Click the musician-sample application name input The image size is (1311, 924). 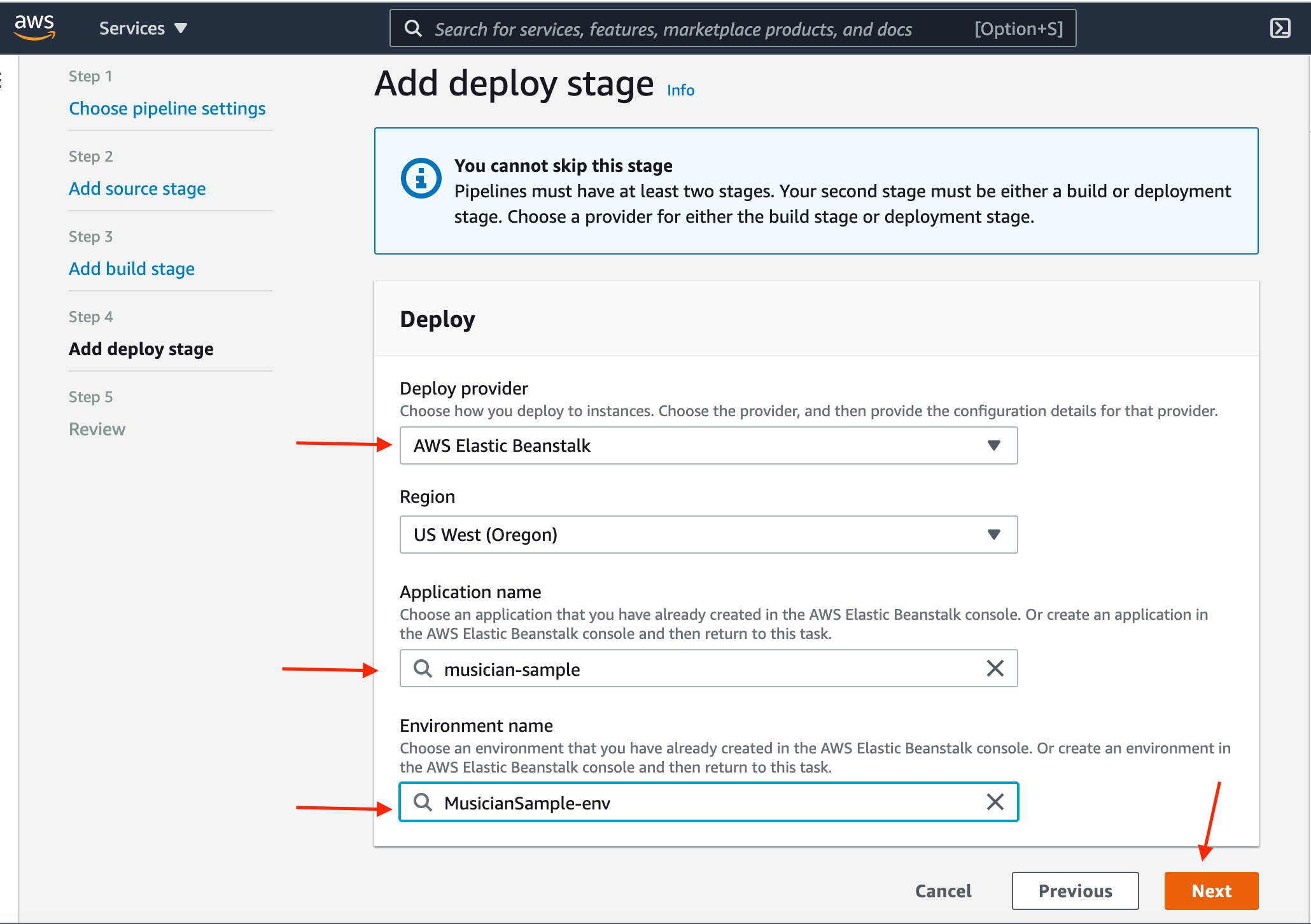(708, 668)
